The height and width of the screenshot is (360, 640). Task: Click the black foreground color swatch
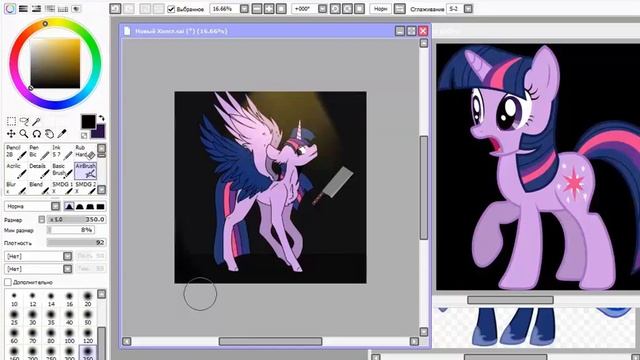click(88, 122)
